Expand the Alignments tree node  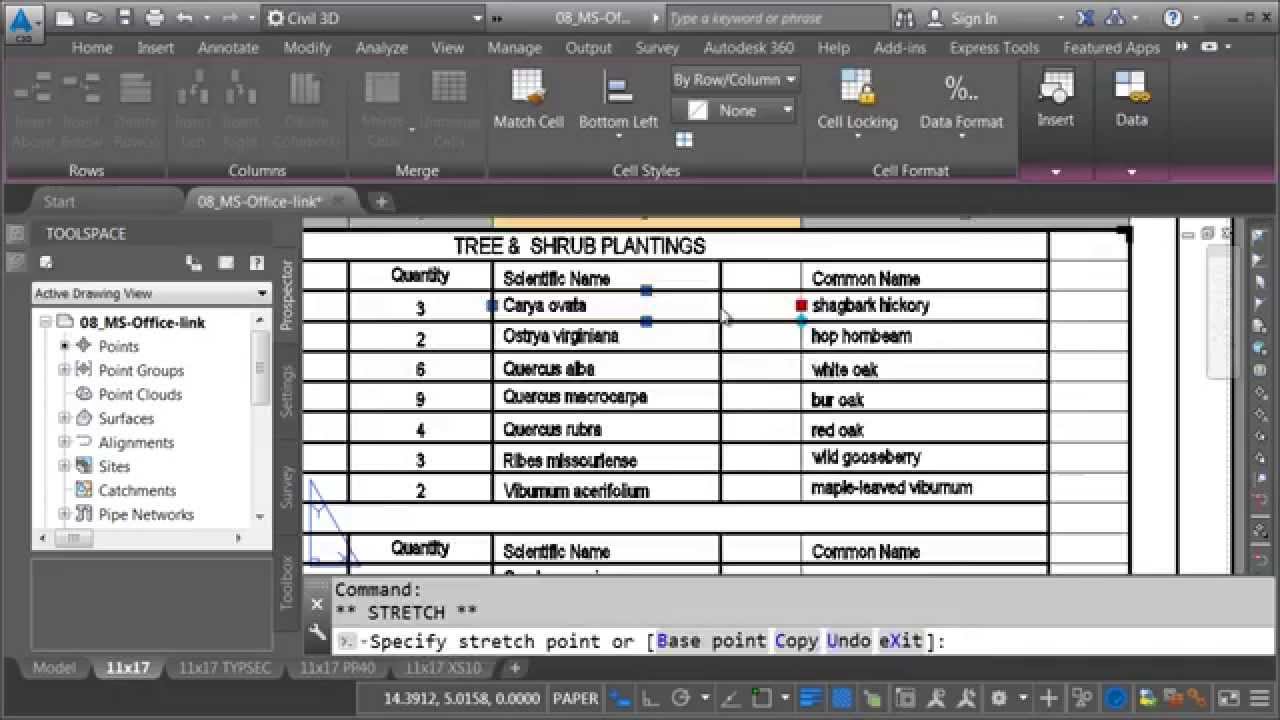point(65,442)
